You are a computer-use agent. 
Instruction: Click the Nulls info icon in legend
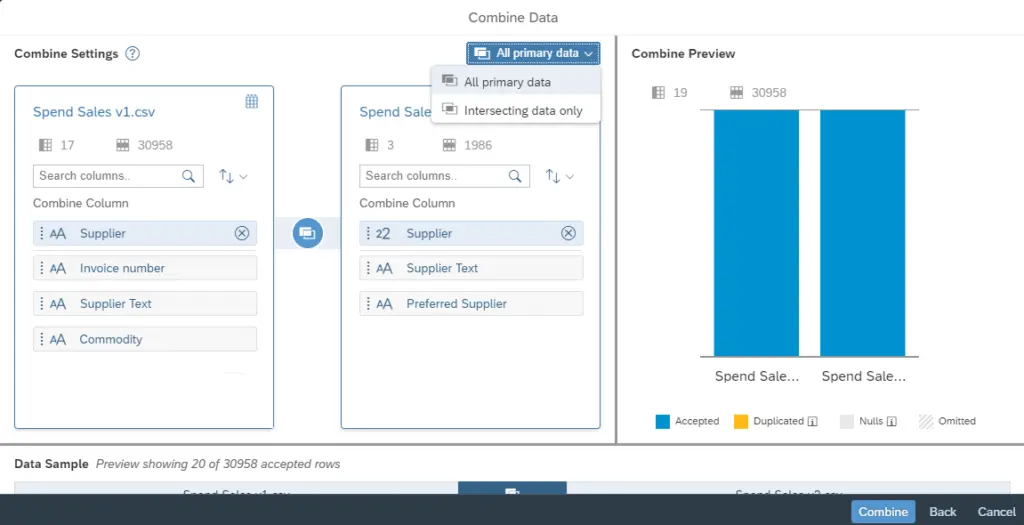891,422
